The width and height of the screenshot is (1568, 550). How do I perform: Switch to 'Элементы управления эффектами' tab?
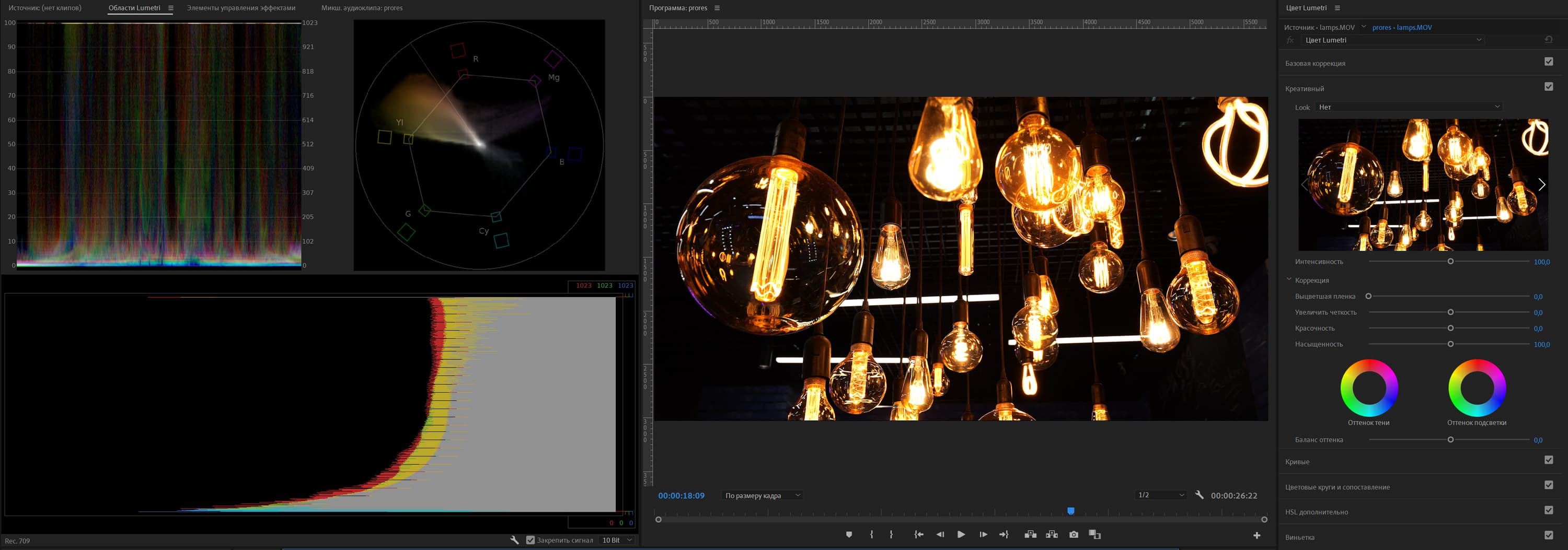[x=240, y=8]
